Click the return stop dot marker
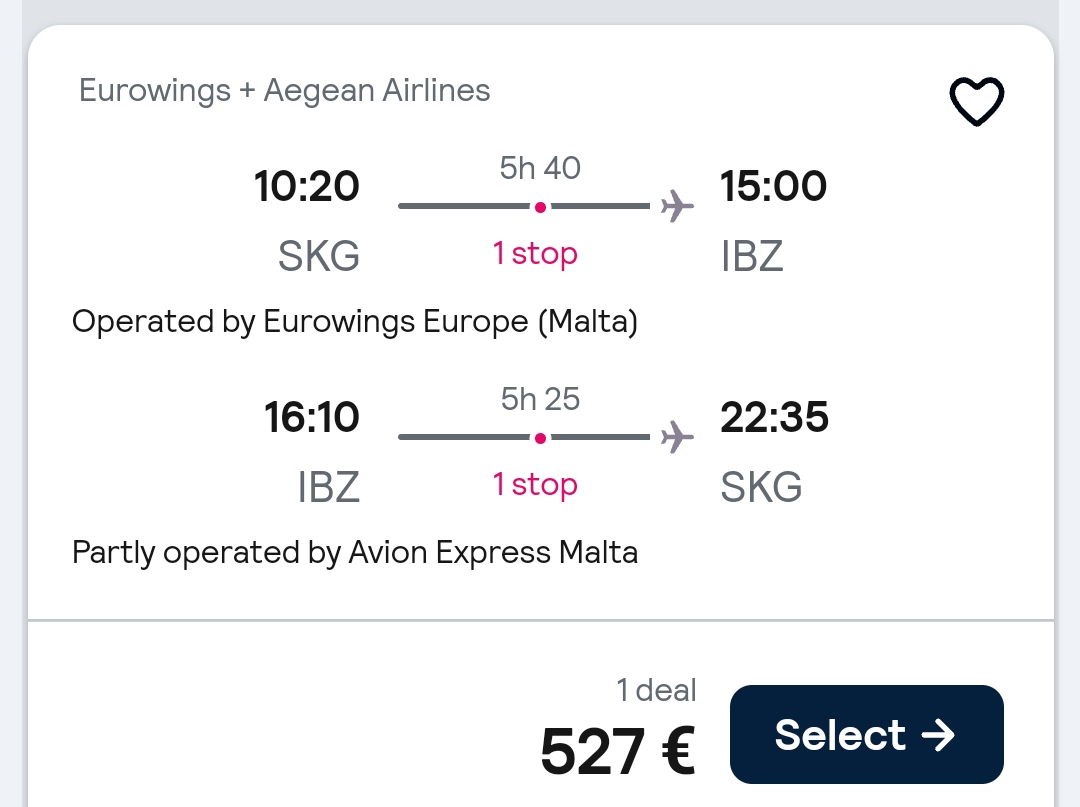1080x807 pixels. coord(540,438)
